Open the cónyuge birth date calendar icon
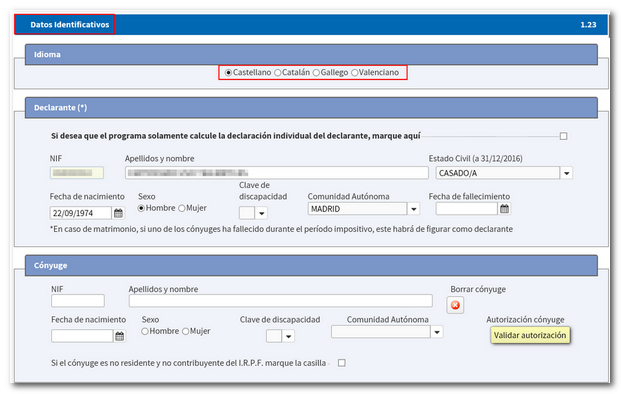The image size is (621, 394). click(120, 336)
